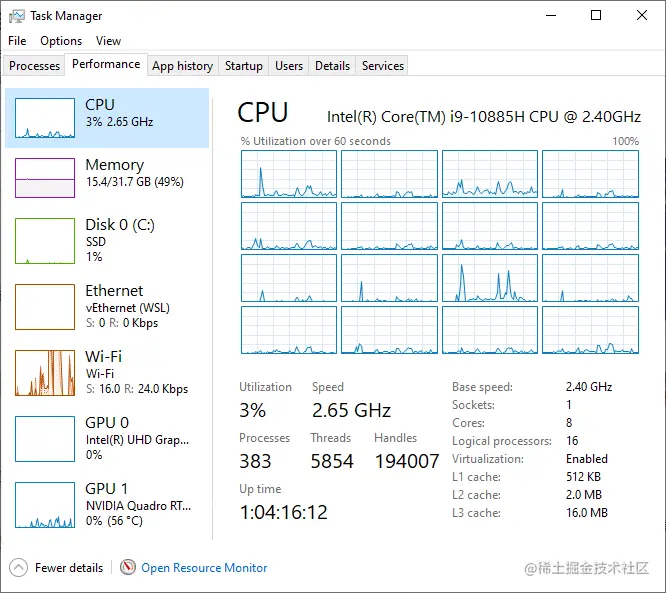Image resolution: width=666 pixels, height=593 pixels.
Task: Open the Details tab
Action: pos(332,66)
